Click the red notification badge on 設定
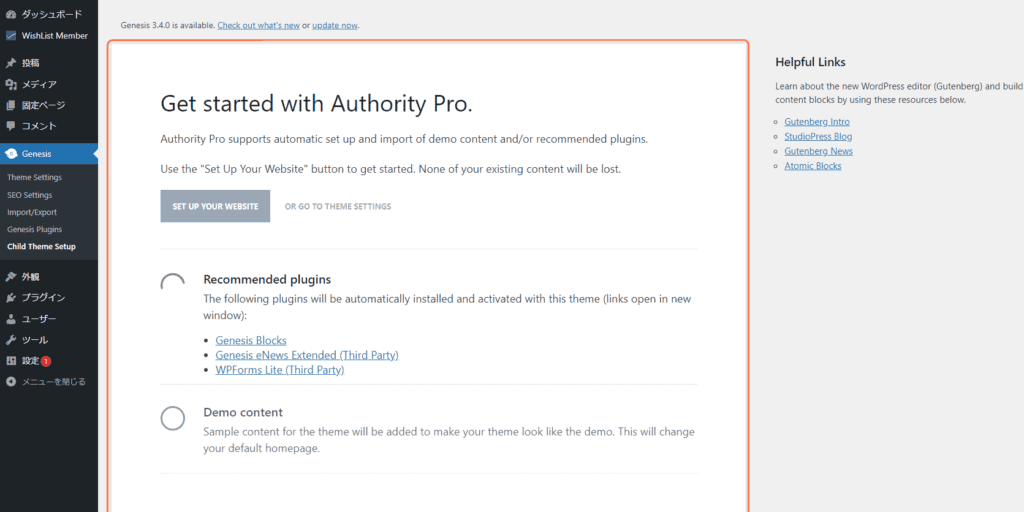Viewport: 1024px width, 512px height. 46,361
